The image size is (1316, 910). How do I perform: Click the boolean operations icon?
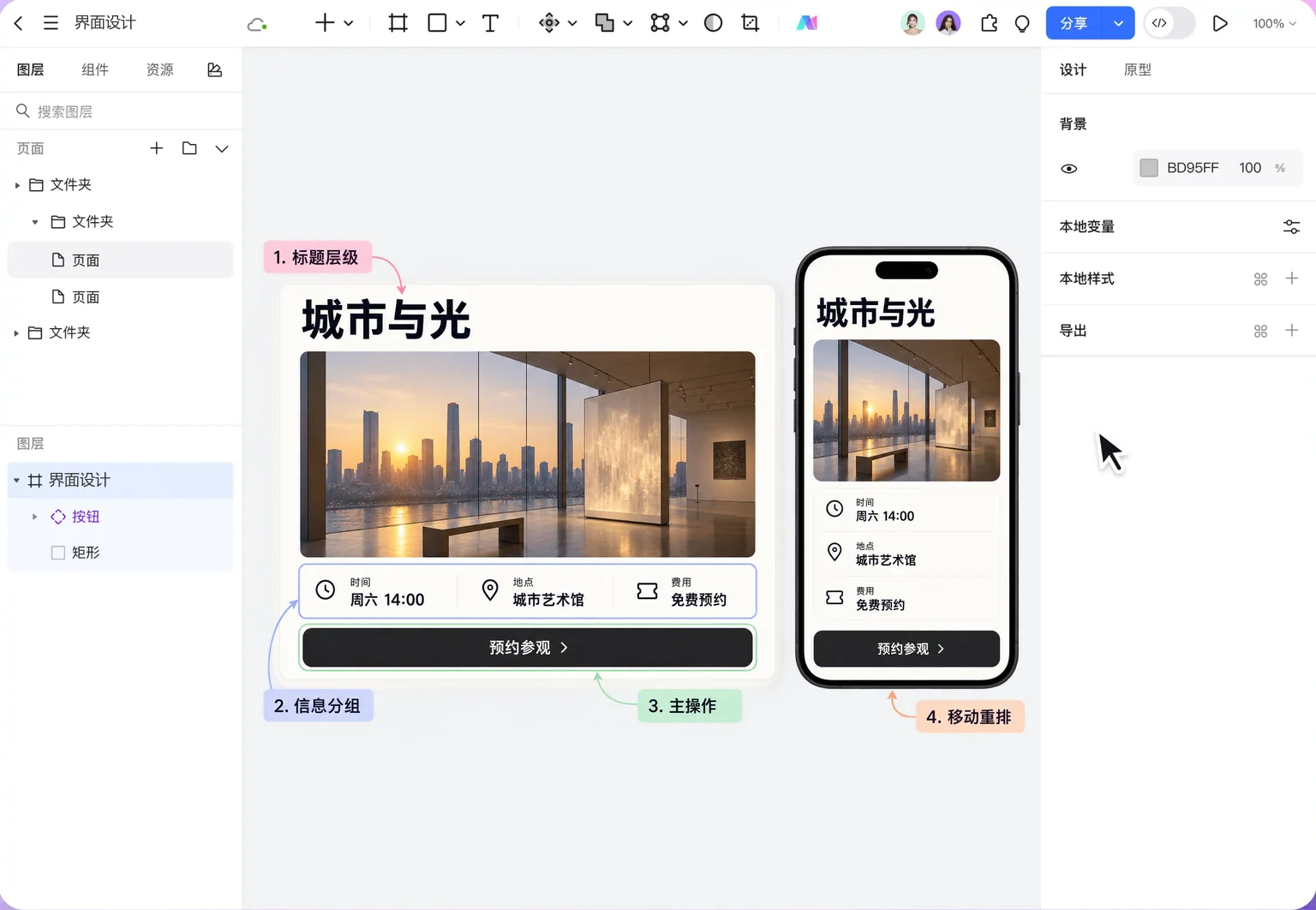pos(605,23)
